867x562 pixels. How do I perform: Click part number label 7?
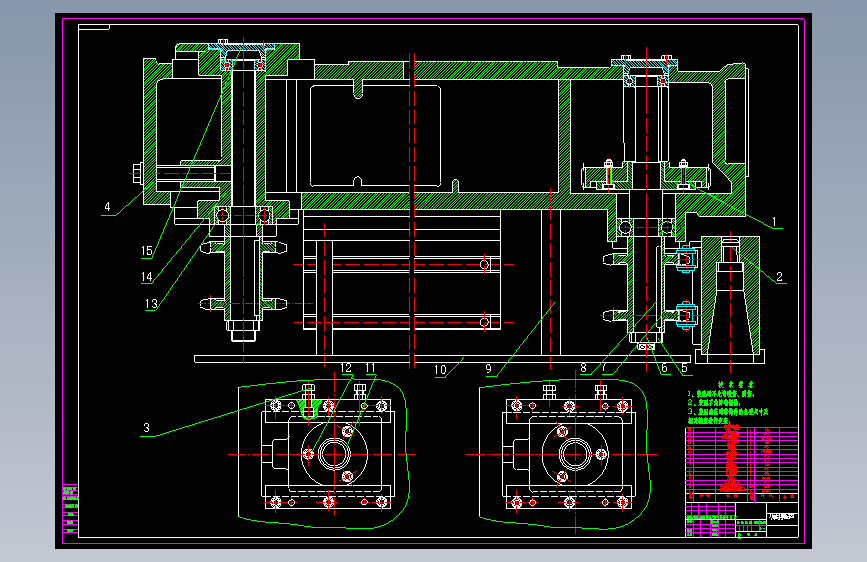click(604, 368)
